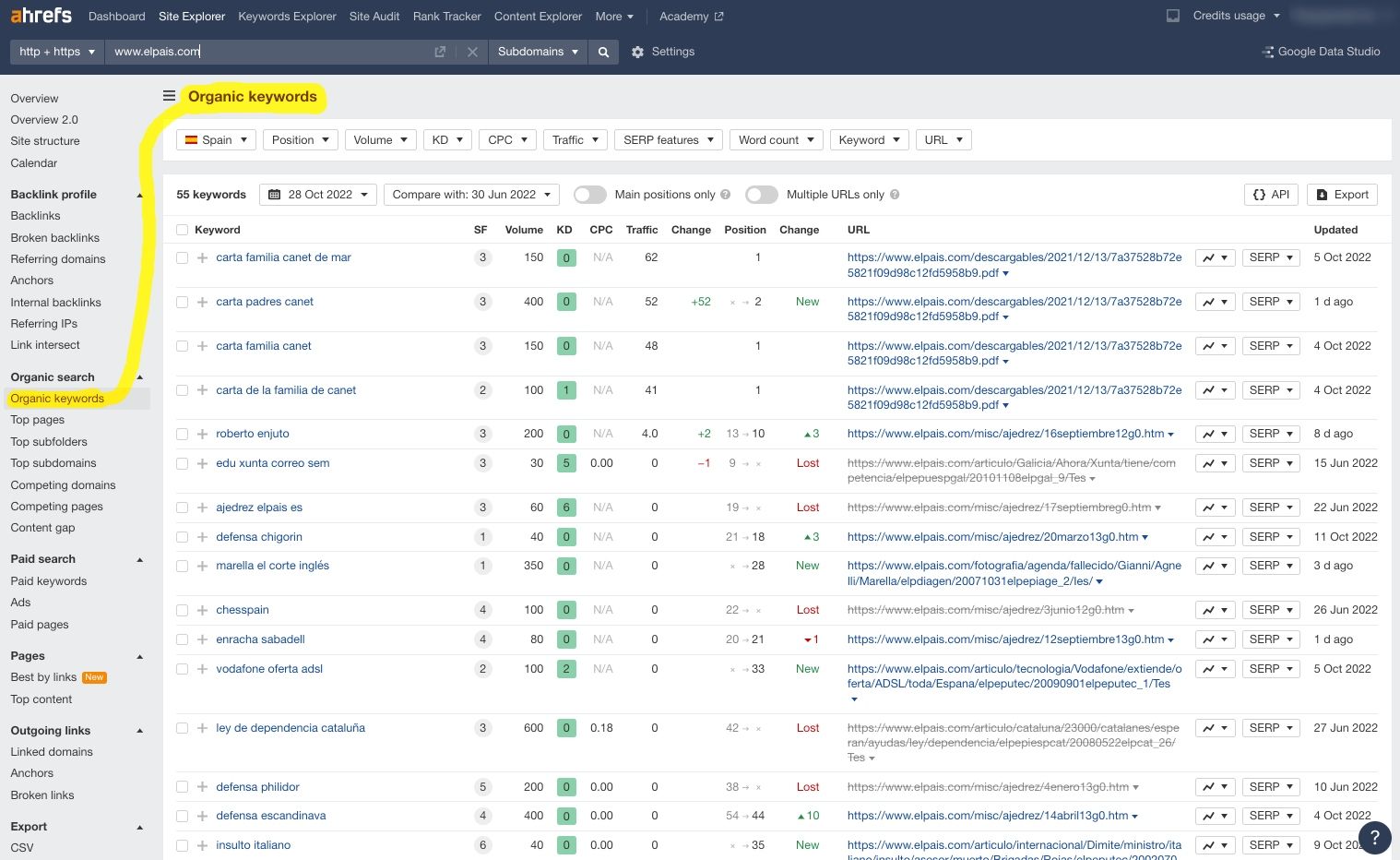Sort table by Volume column header

click(x=524, y=230)
